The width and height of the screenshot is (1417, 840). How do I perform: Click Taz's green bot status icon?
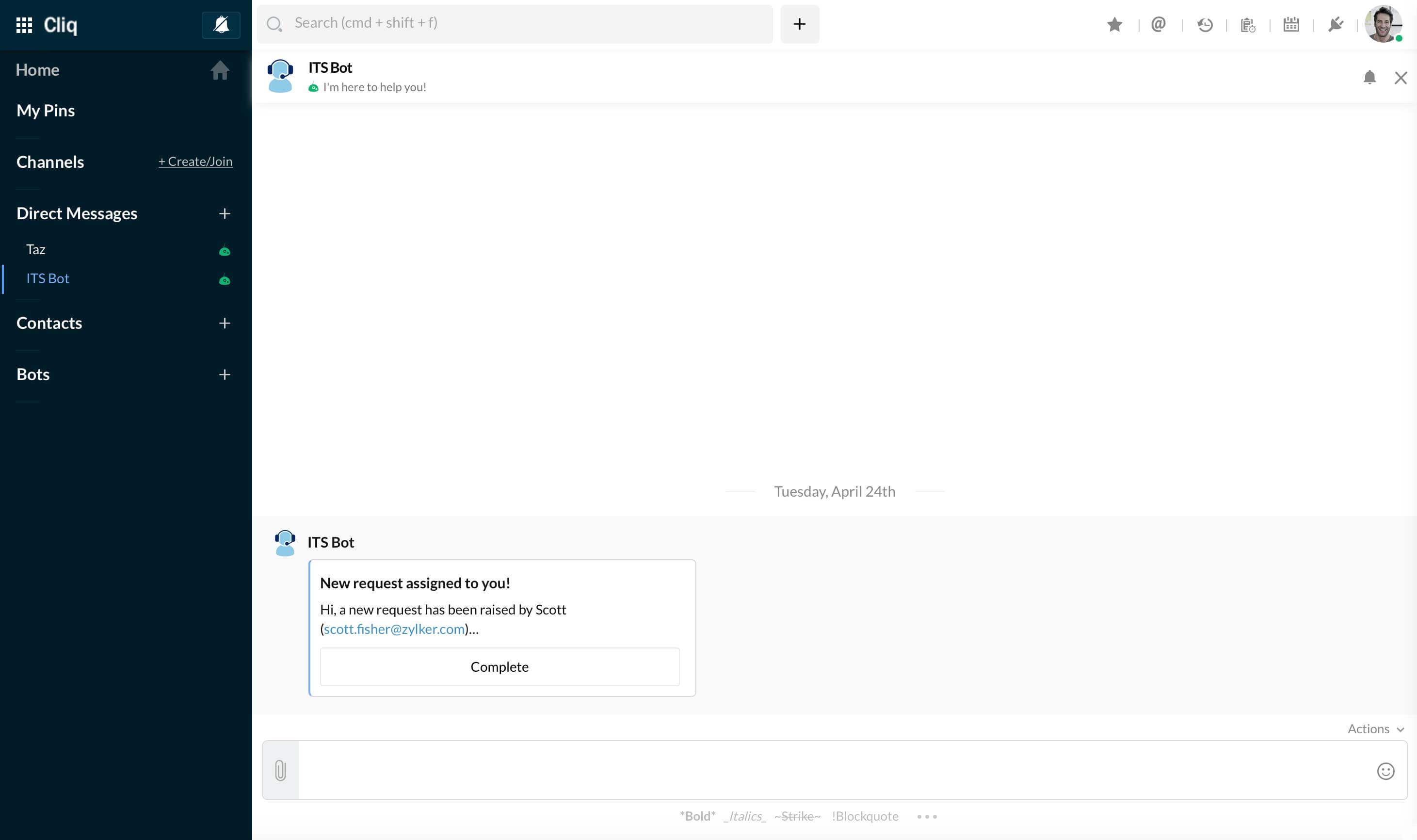click(225, 251)
